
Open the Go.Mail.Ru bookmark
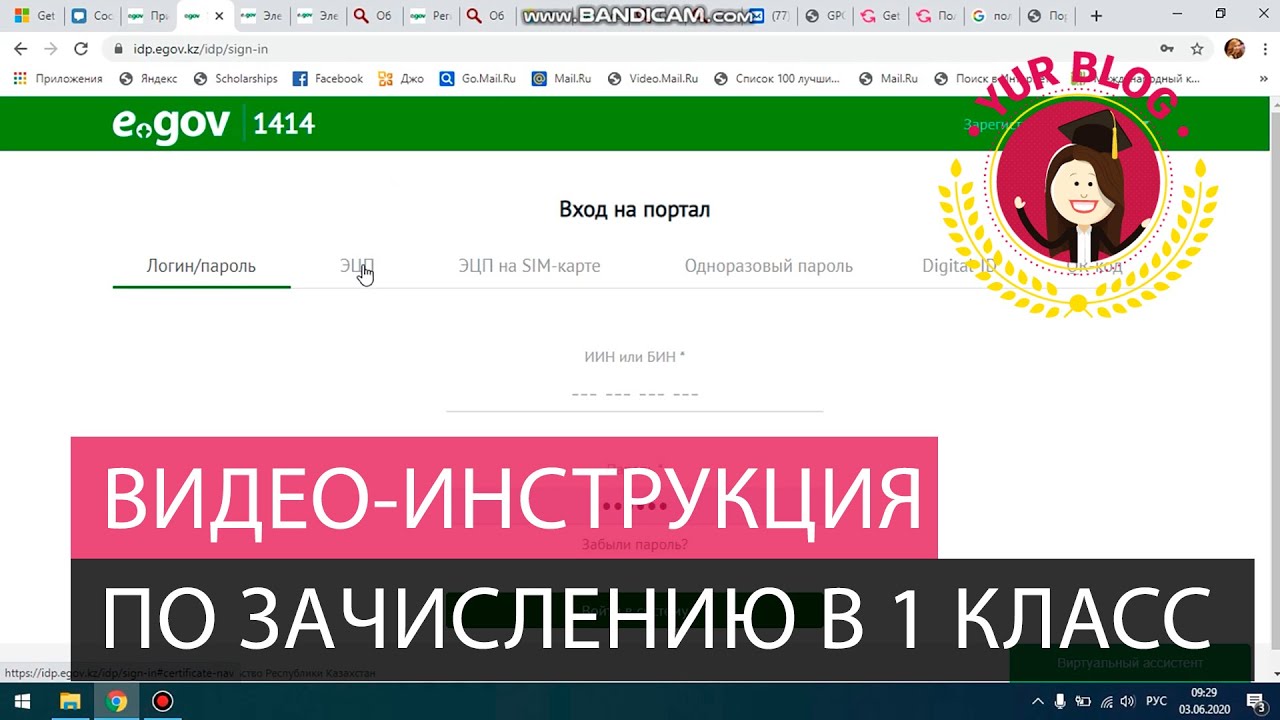coord(478,79)
